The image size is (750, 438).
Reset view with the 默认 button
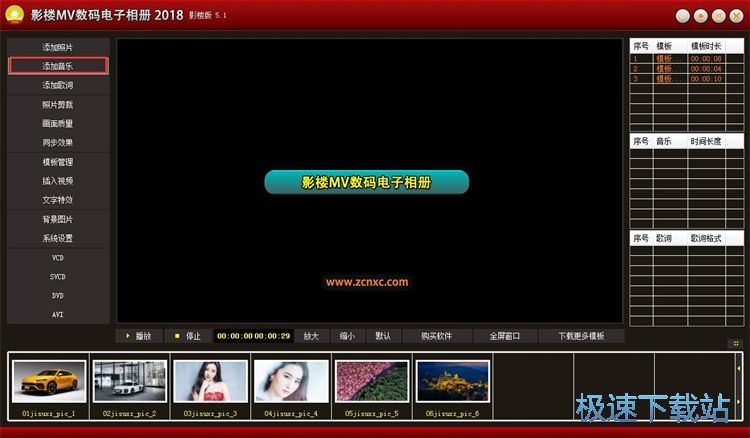383,336
